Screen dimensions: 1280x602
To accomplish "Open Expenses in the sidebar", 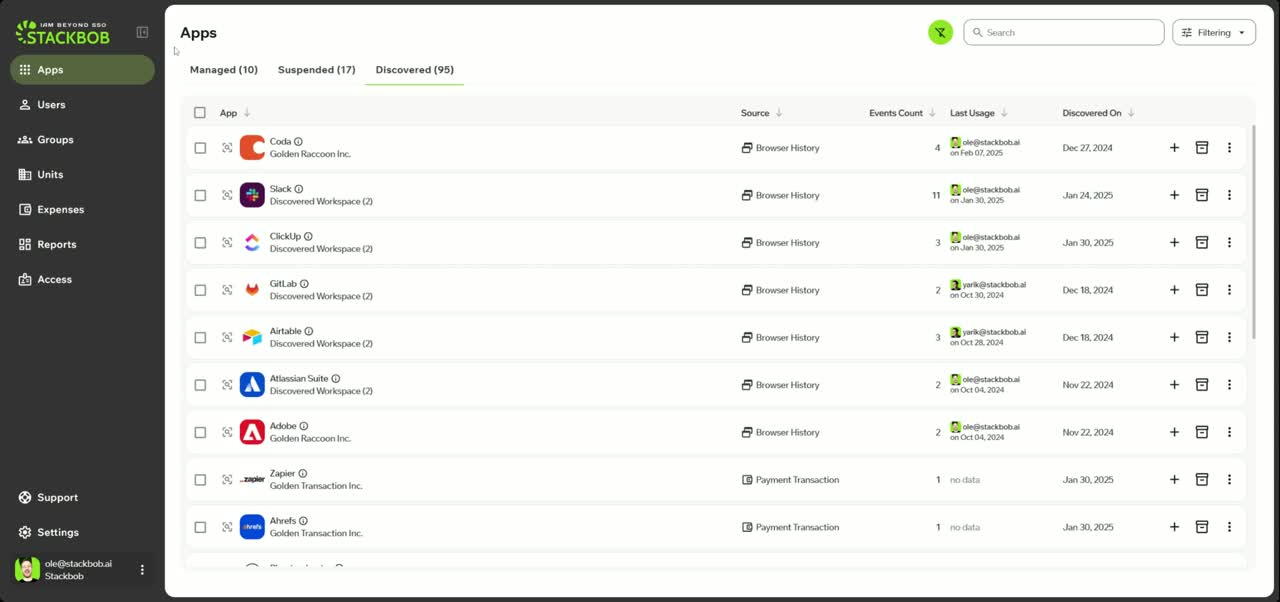I will tap(82, 209).
